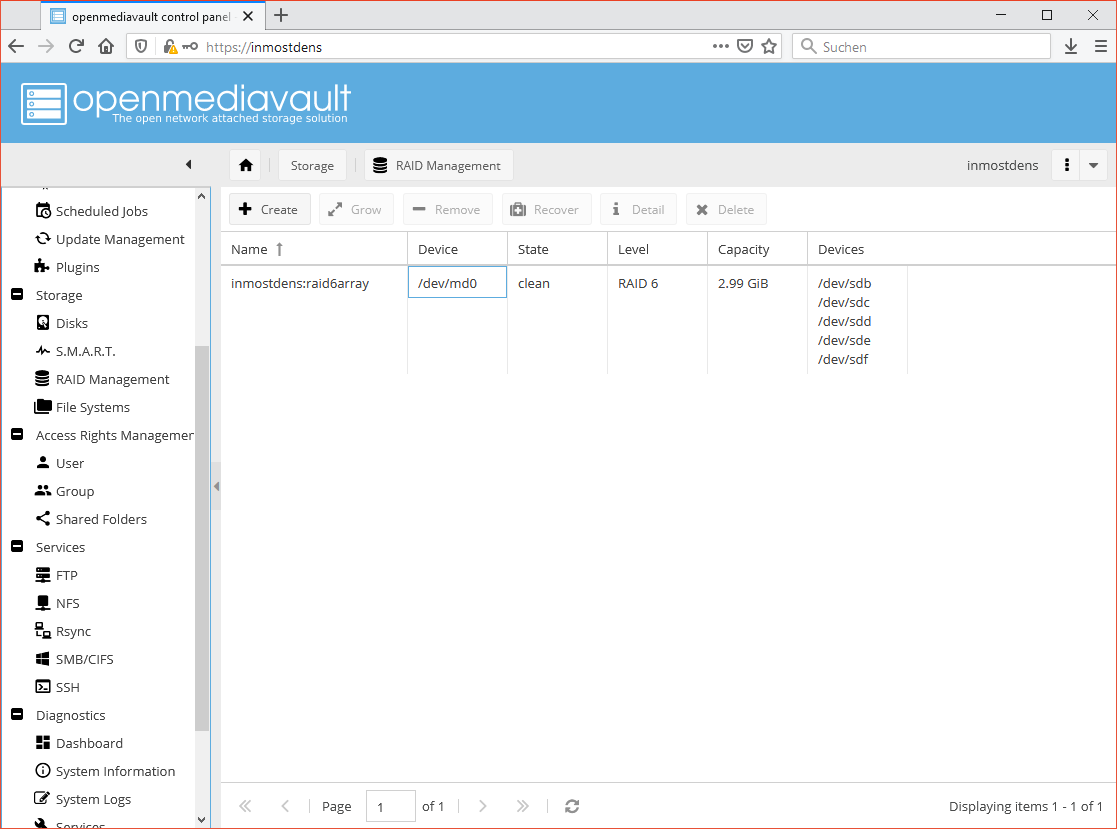Open the dropdown arrow next to the kebab menu

pyautogui.click(x=1092, y=165)
